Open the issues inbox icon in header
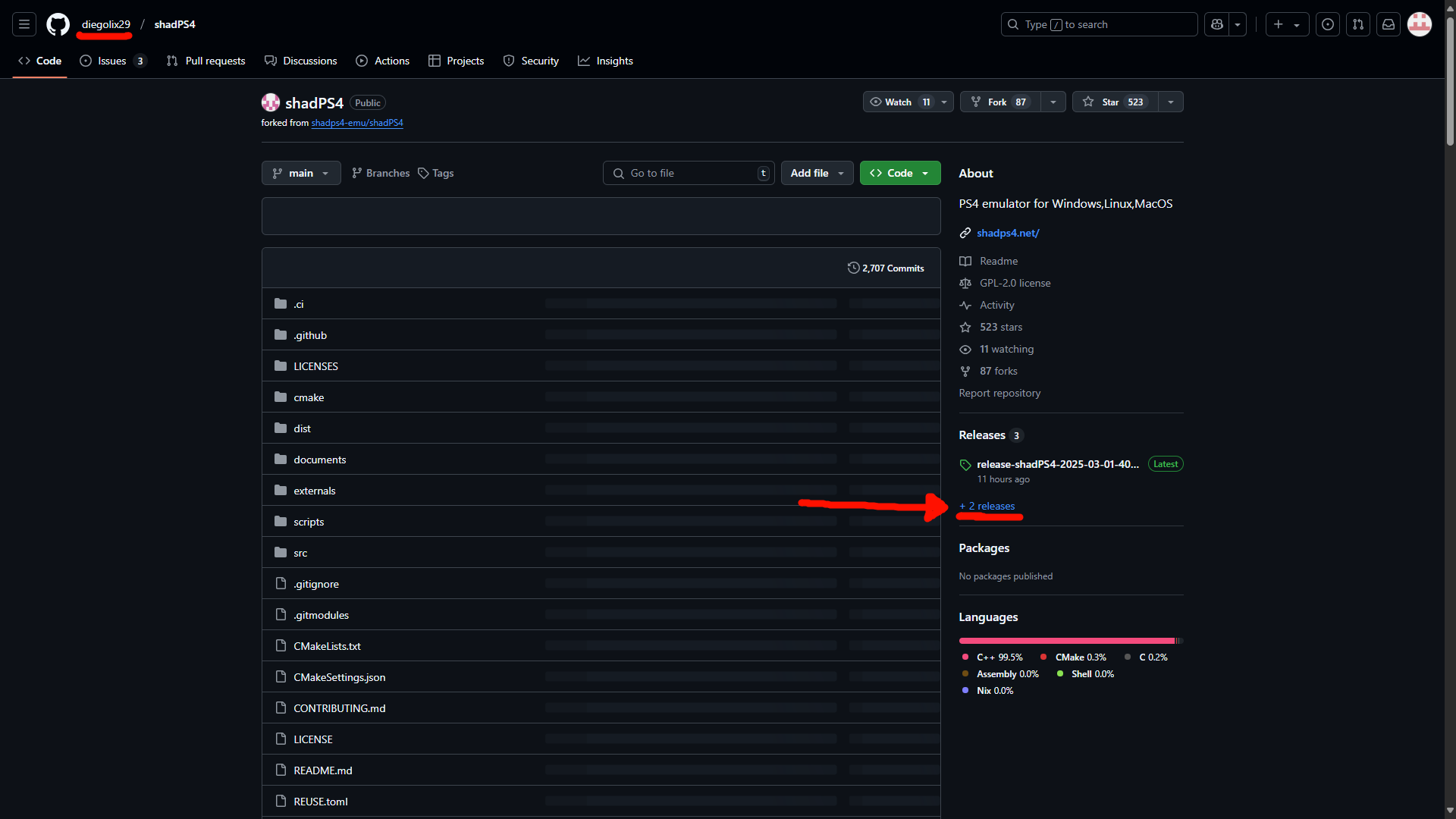The height and width of the screenshot is (819, 1456). (x=1328, y=24)
